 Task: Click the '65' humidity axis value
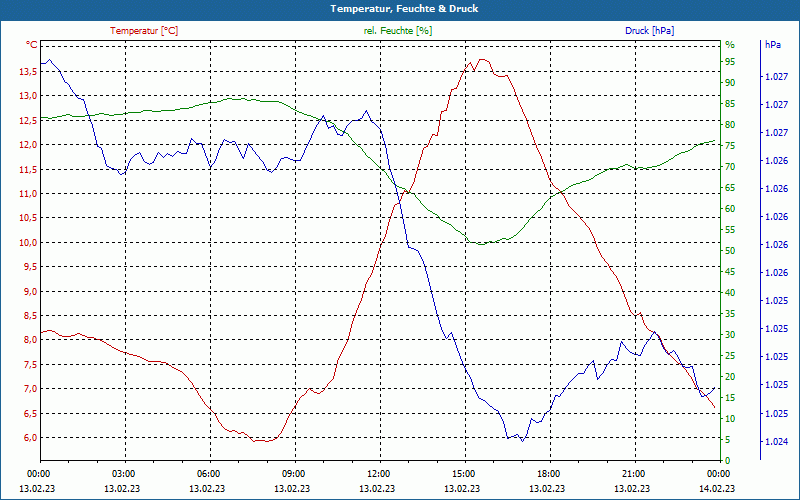(730, 188)
